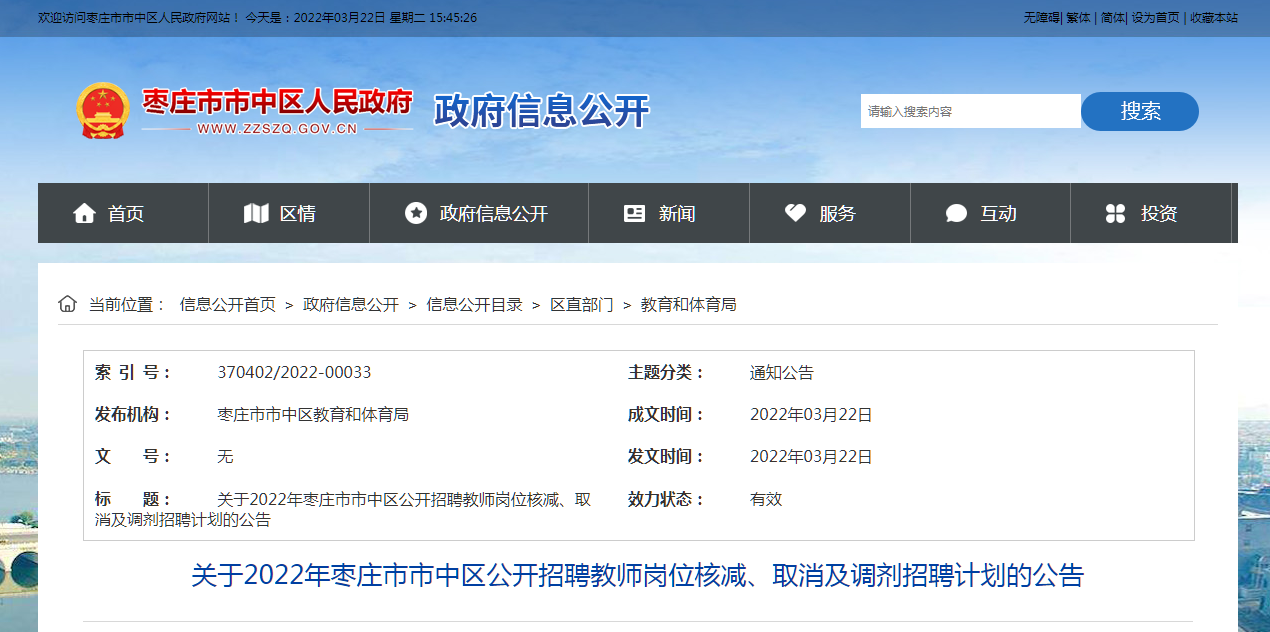Click the star badge icon beside 政府信息公开
The image size is (1270, 632).
[x=416, y=213]
